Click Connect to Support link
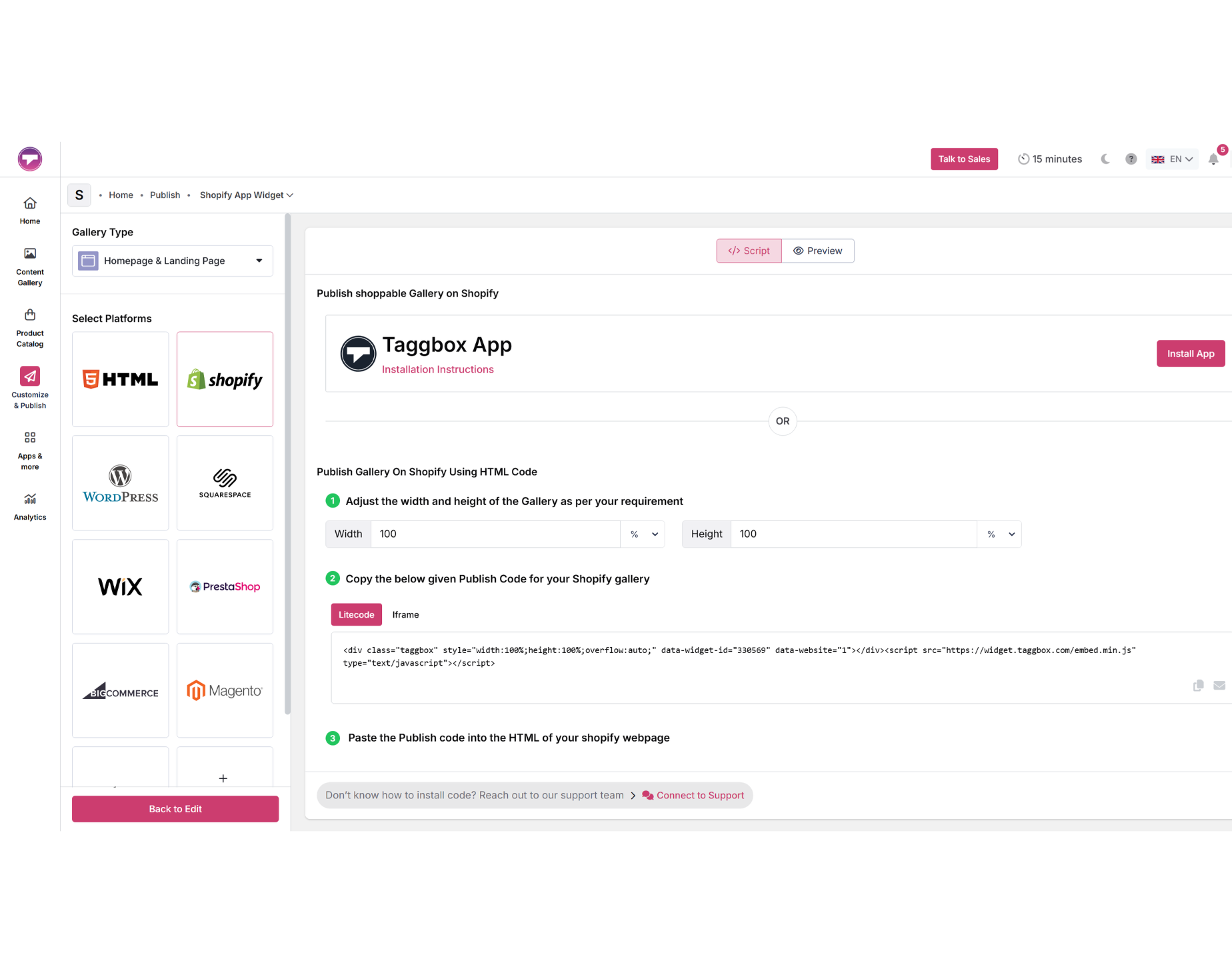1232x973 pixels. click(x=693, y=795)
